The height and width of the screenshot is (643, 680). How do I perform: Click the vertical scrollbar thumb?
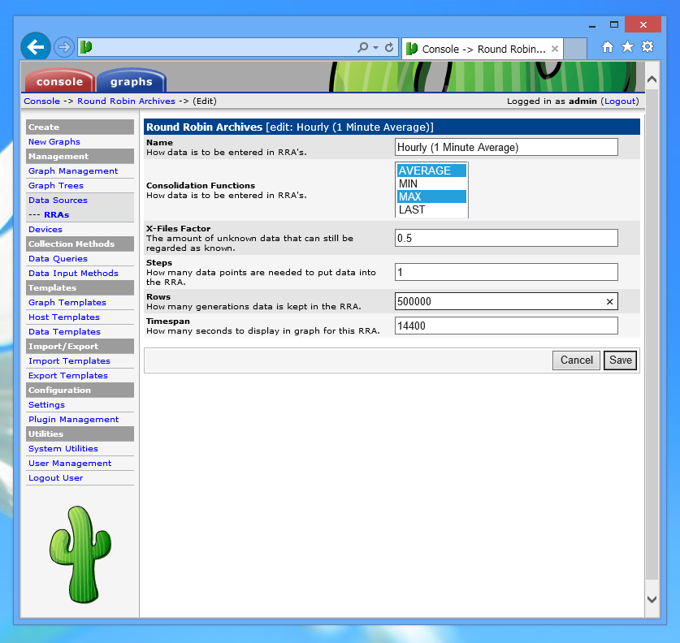point(652,334)
